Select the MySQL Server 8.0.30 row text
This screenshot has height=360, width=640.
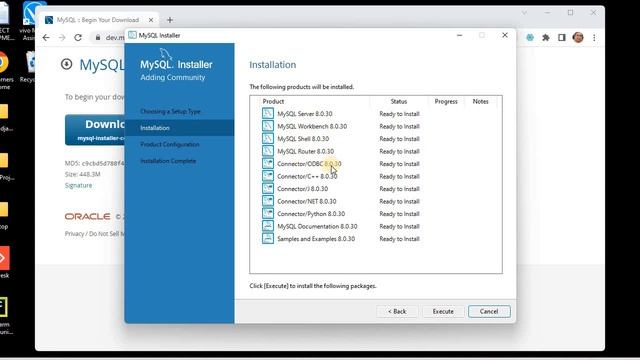click(x=305, y=114)
